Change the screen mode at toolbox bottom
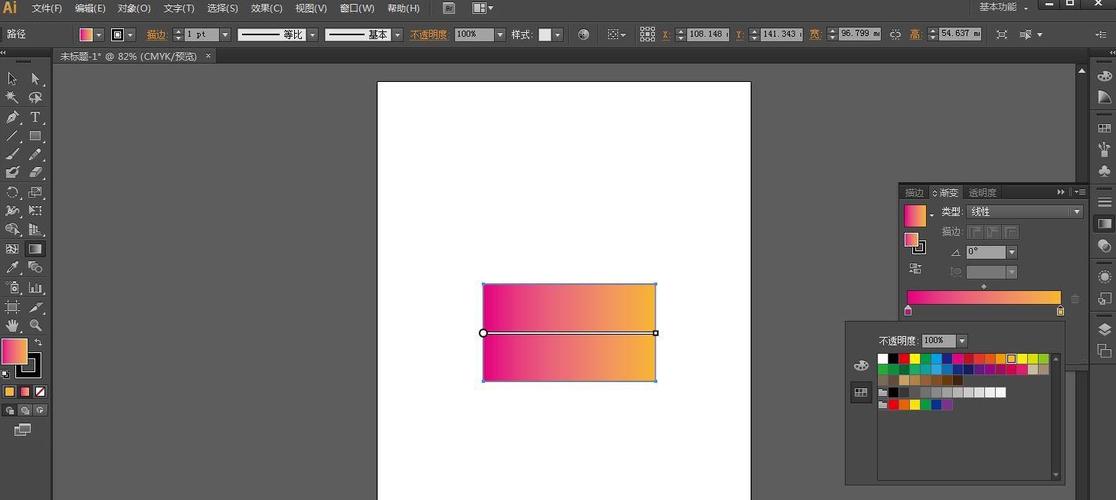The height and width of the screenshot is (500, 1116). pyautogui.click(x=23, y=430)
